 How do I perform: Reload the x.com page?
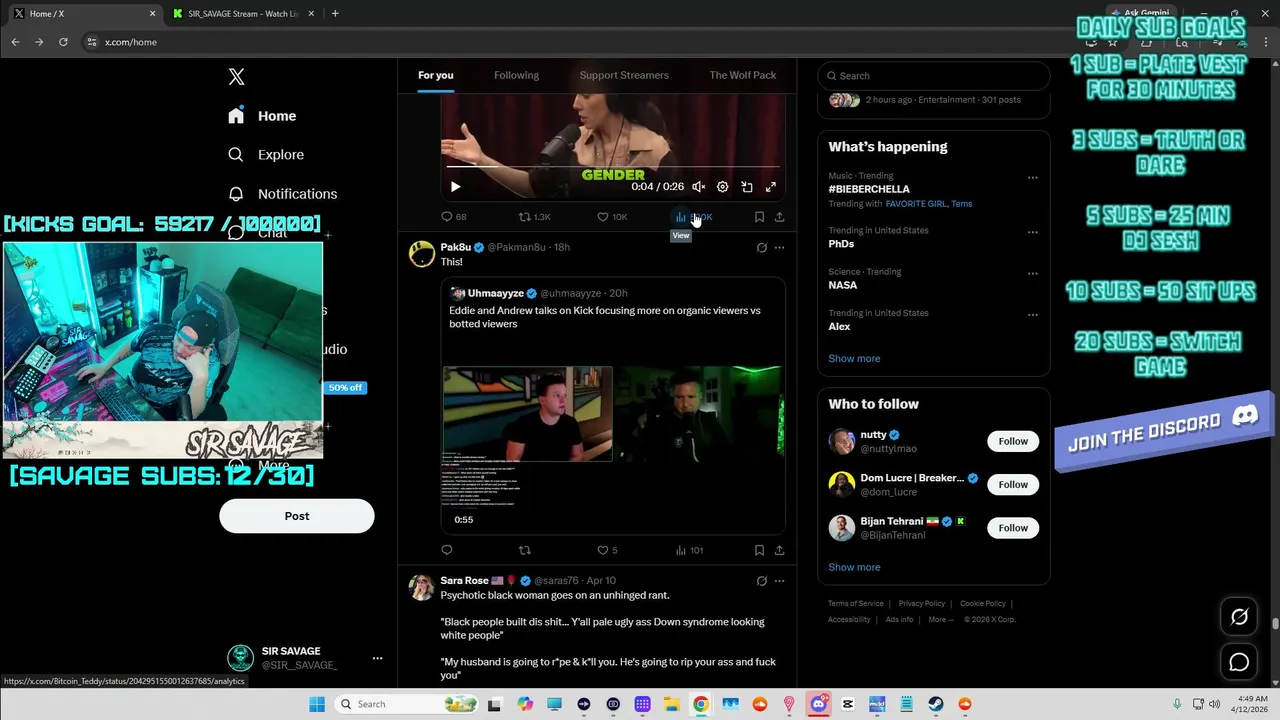click(x=63, y=42)
